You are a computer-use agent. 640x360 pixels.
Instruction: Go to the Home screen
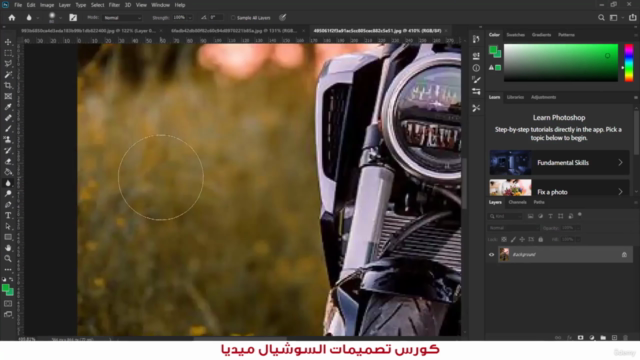coord(12,18)
